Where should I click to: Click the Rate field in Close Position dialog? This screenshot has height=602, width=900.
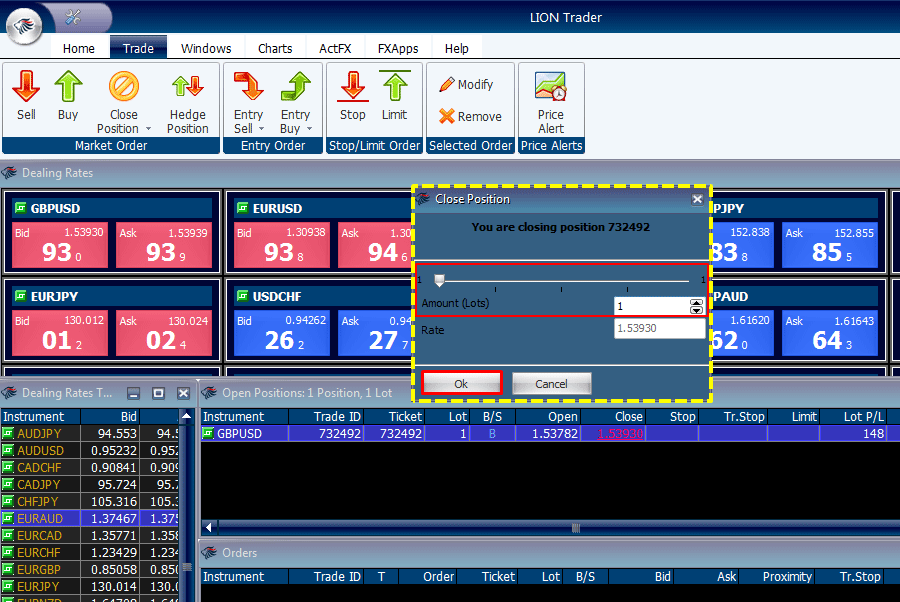pyautogui.click(x=659, y=328)
